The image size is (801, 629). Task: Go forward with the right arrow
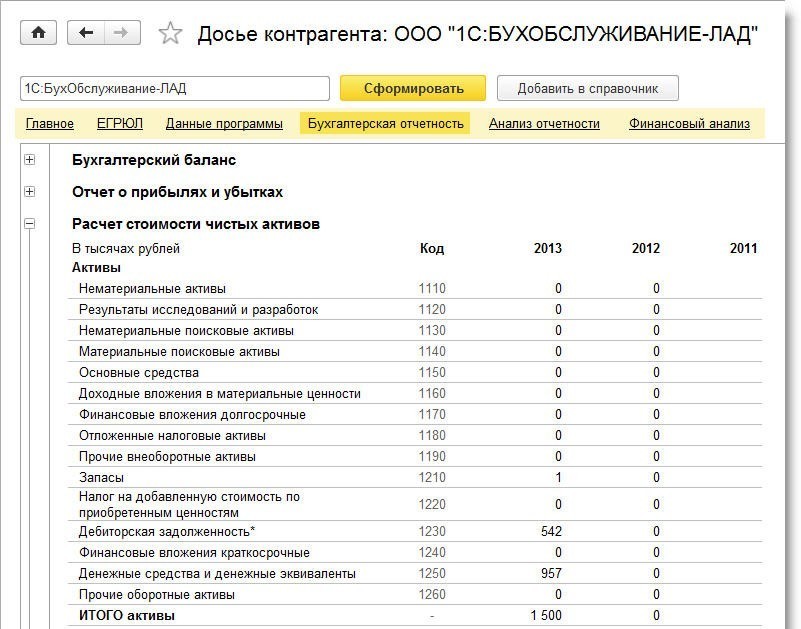(121, 33)
